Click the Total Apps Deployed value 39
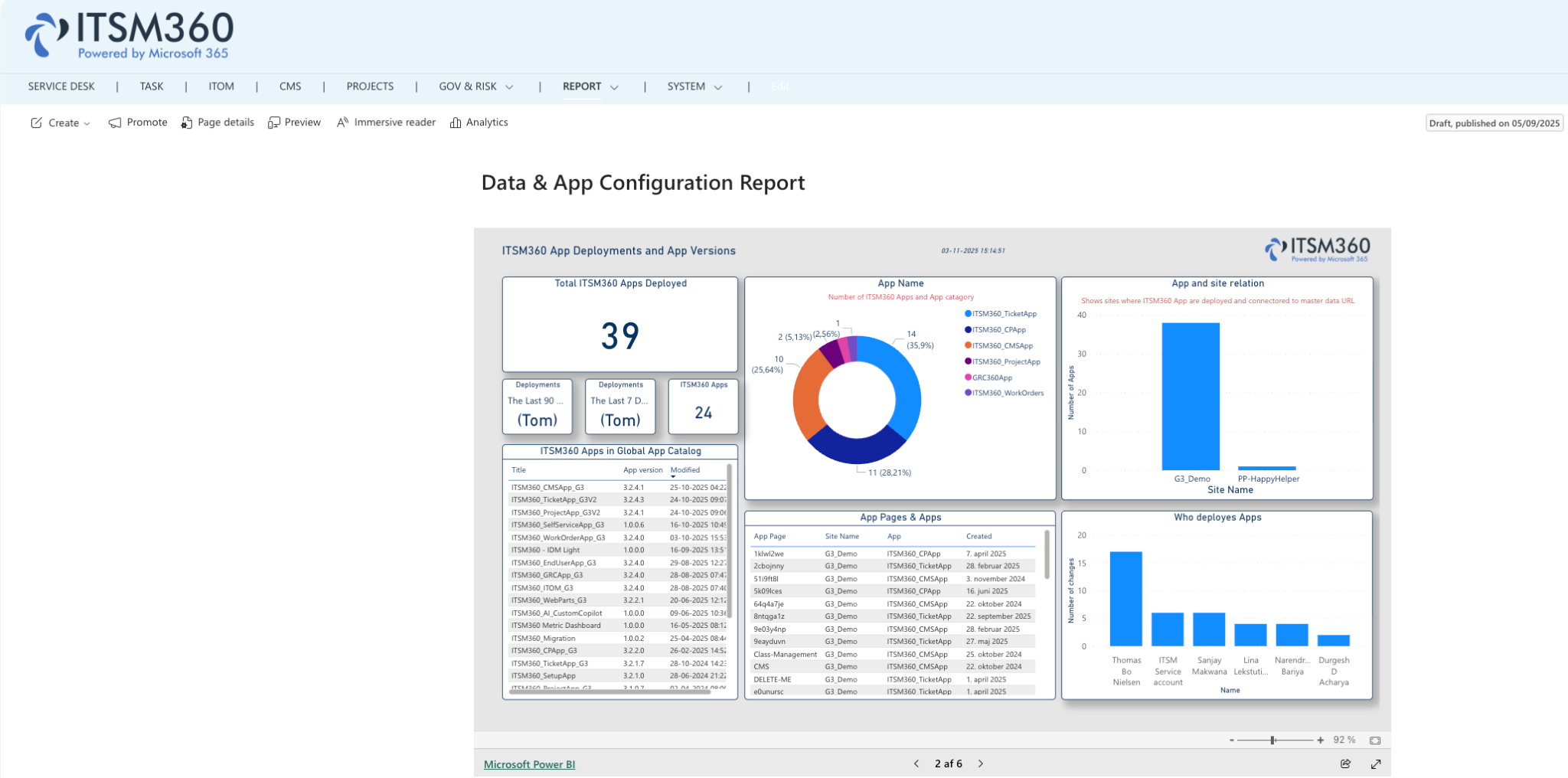Screen dimensions: 1568x778 point(620,336)
